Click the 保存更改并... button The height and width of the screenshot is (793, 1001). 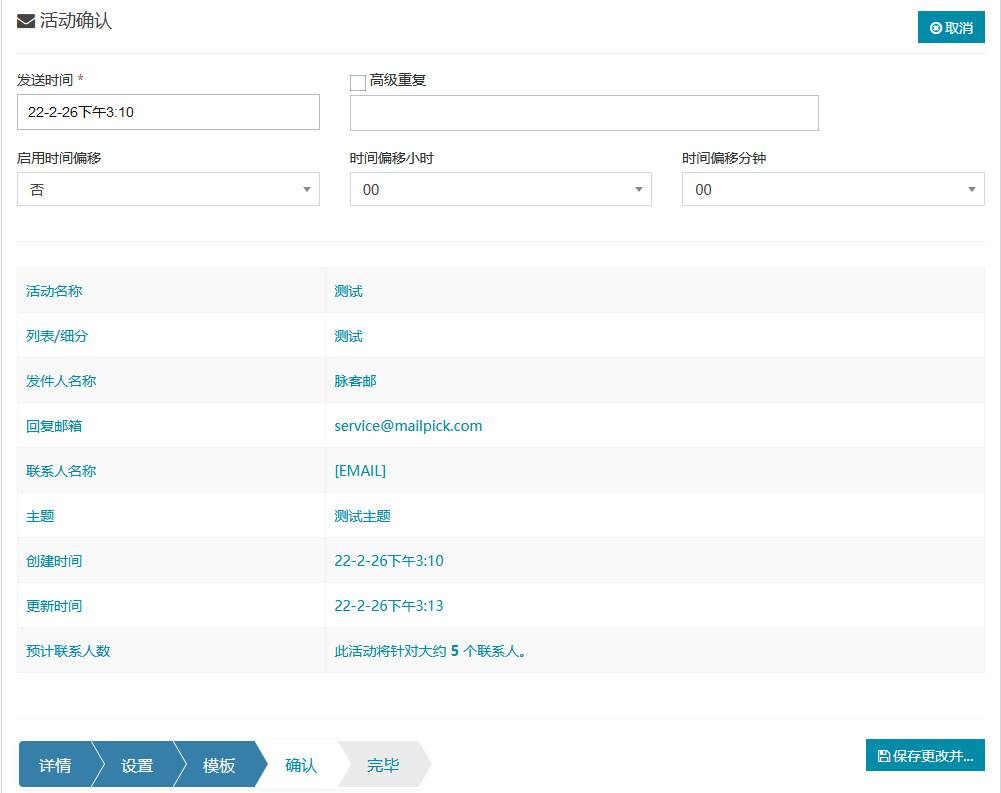[925, 756]
